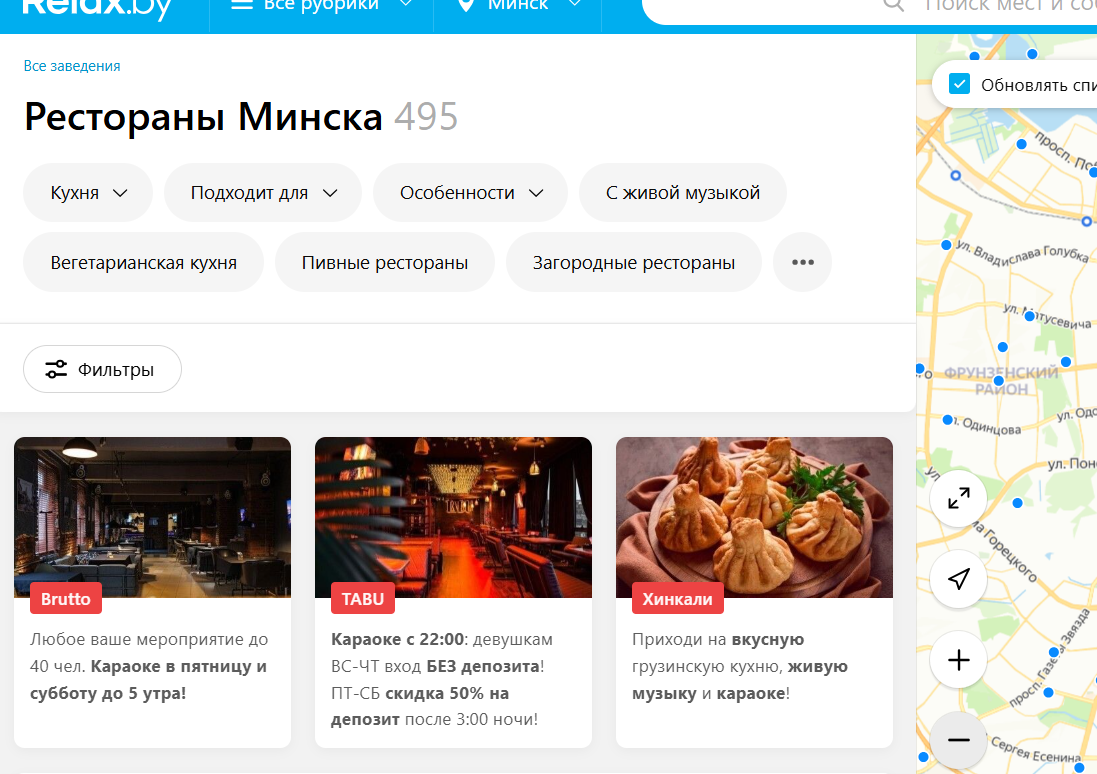
Task: Zoom in the map with plus button
Action: point(958,660)
